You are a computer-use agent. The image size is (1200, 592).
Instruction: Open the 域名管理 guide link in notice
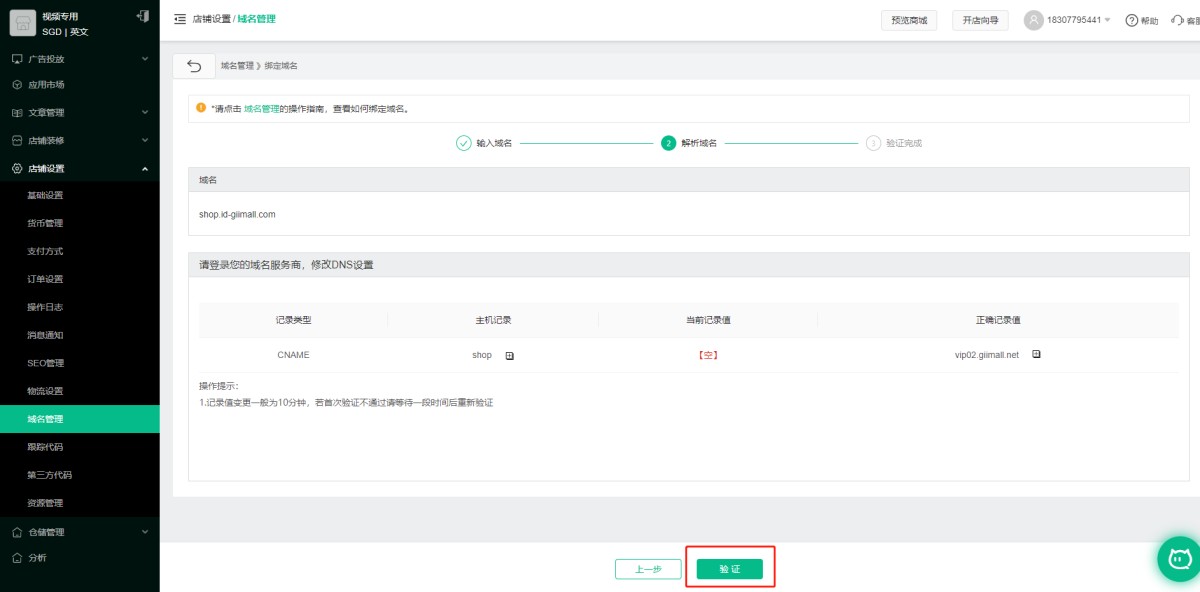click(261, 108)
